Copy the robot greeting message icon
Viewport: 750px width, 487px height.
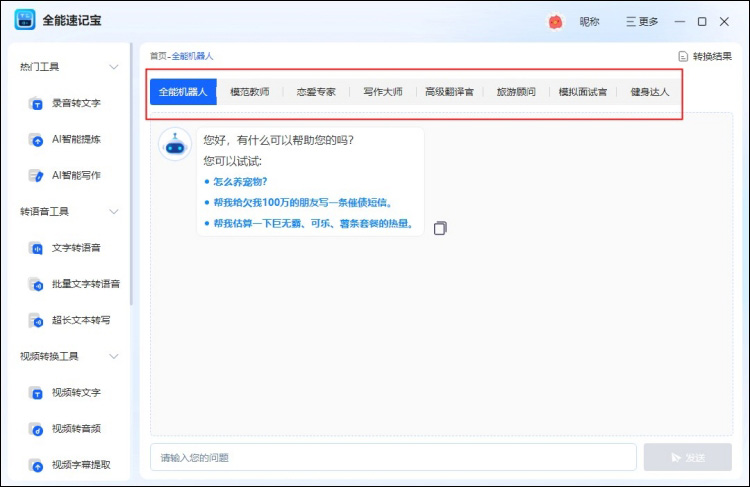[x=440, y=228]
